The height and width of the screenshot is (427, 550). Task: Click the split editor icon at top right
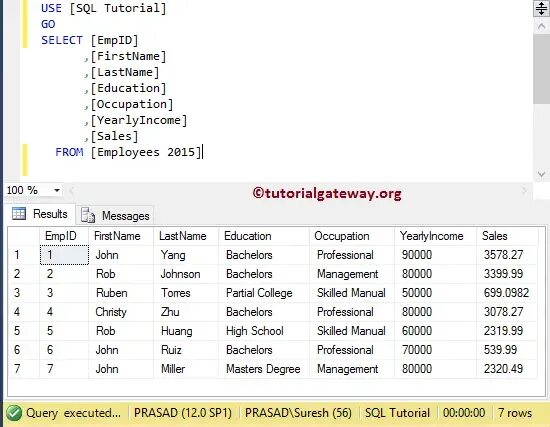pos(542,8)
